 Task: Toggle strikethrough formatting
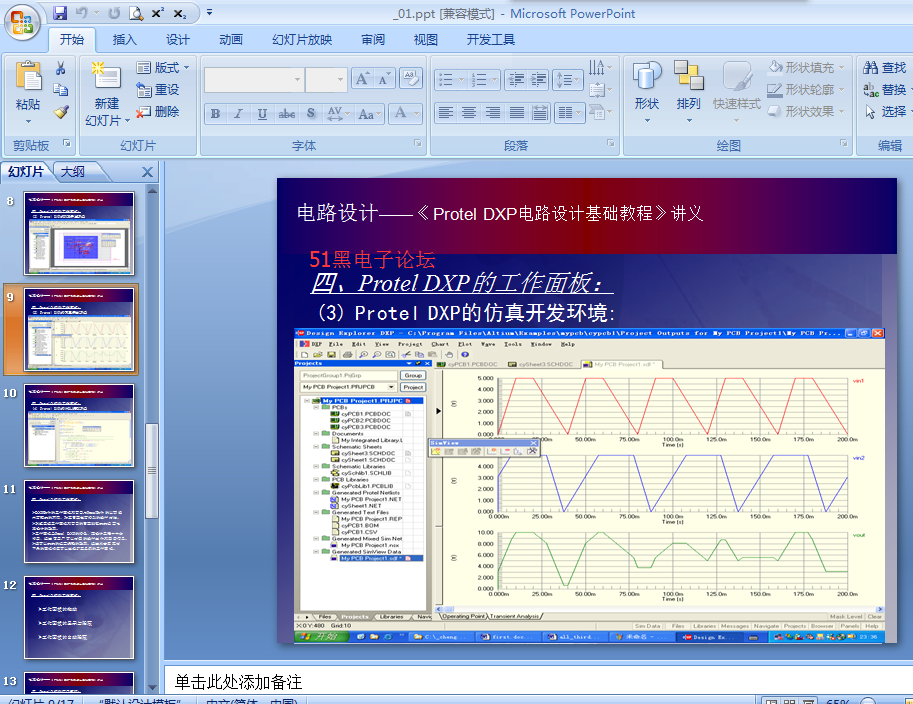pyautogui.click(x=286, y=114)
